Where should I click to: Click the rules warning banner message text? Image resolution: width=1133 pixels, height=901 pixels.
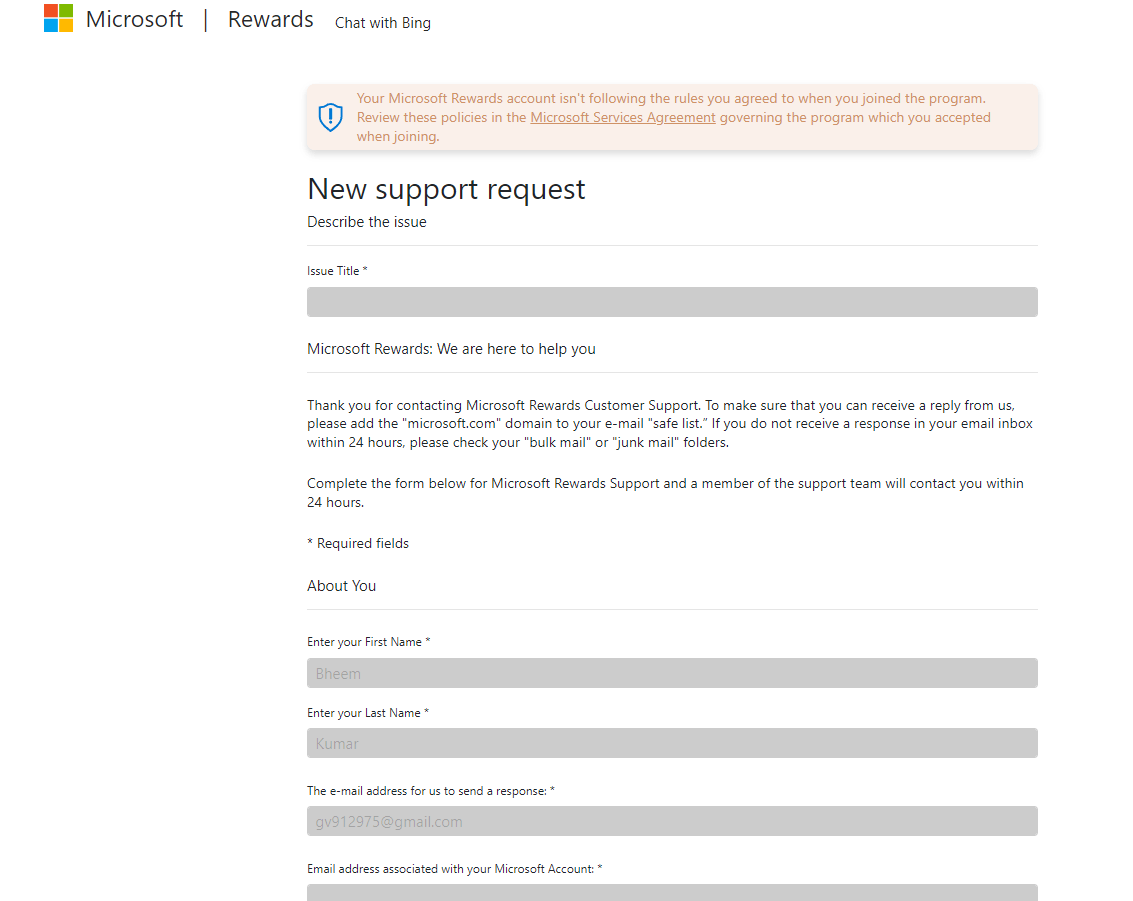pyautogui.click(x=673, y=118)
